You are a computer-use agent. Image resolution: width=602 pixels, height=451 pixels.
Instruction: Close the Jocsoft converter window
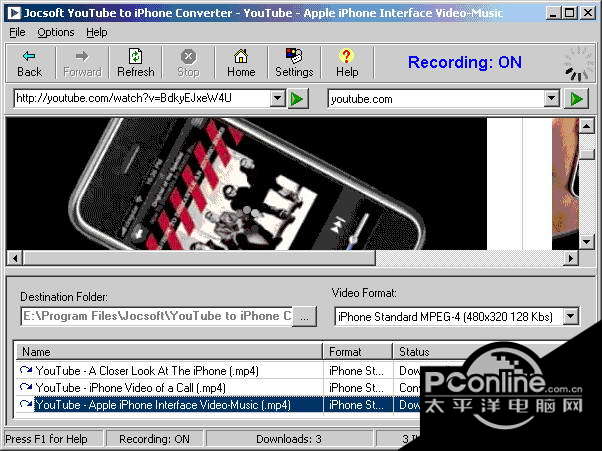coord(587,13)
